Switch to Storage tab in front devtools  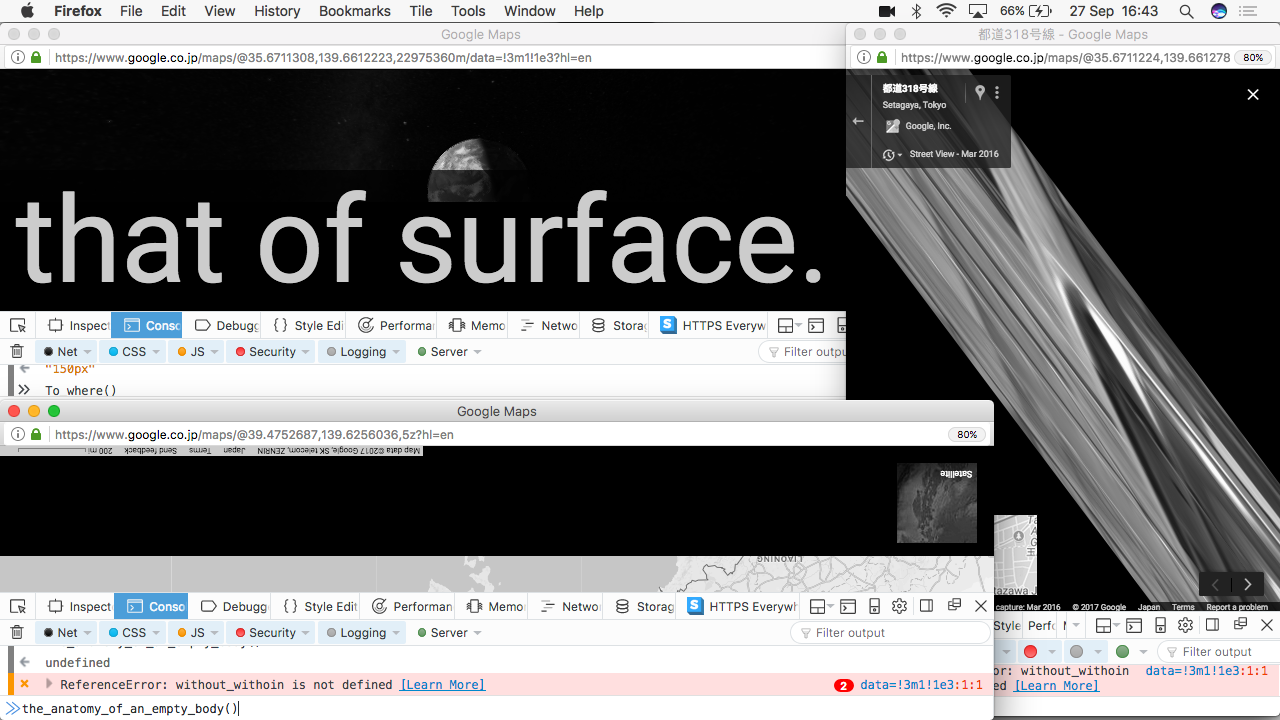point(643,606)
